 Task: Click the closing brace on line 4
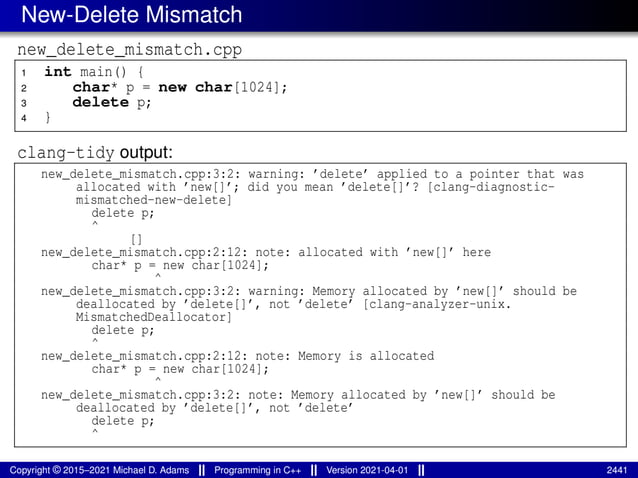48,118
